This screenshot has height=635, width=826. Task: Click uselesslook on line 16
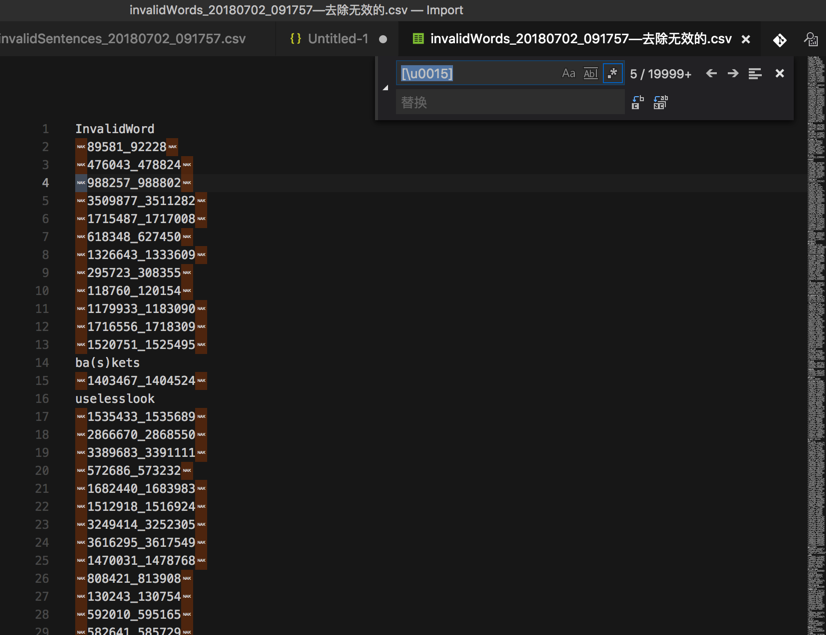coord(115,398)
